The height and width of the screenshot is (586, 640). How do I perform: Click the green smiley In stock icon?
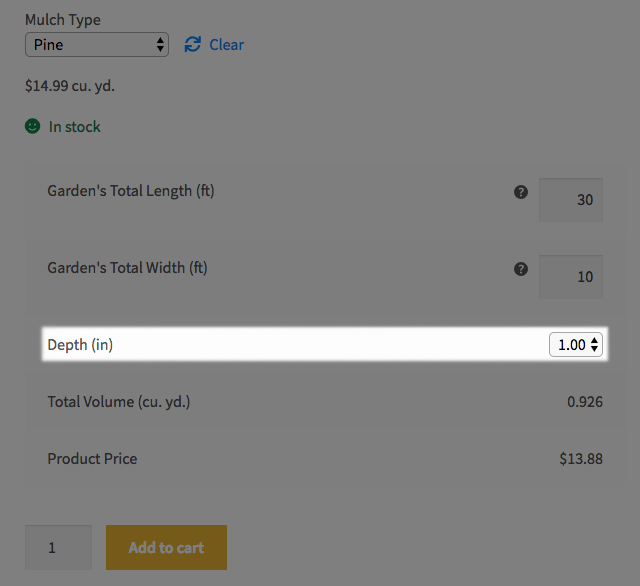pyautogui.click(x=33, y=127)
